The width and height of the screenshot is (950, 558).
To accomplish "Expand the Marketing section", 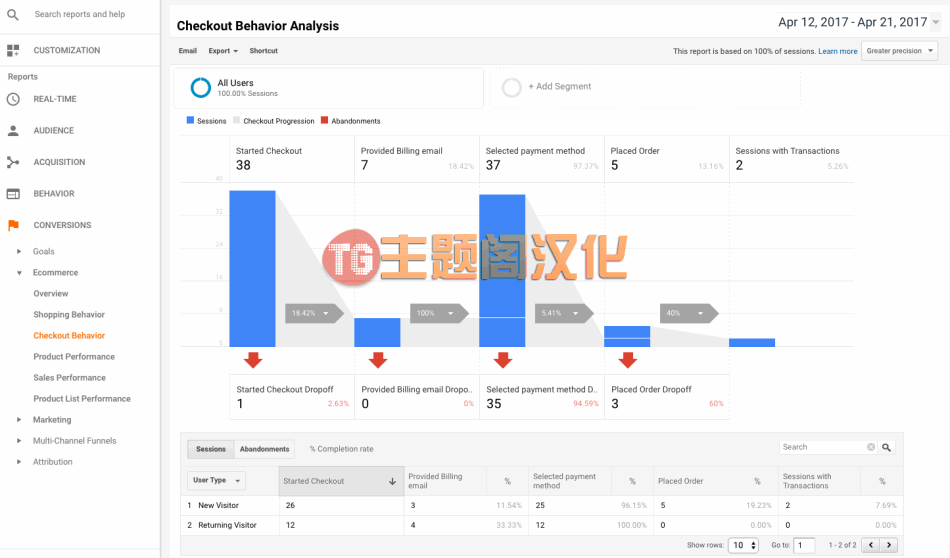I will pos(19,420).
